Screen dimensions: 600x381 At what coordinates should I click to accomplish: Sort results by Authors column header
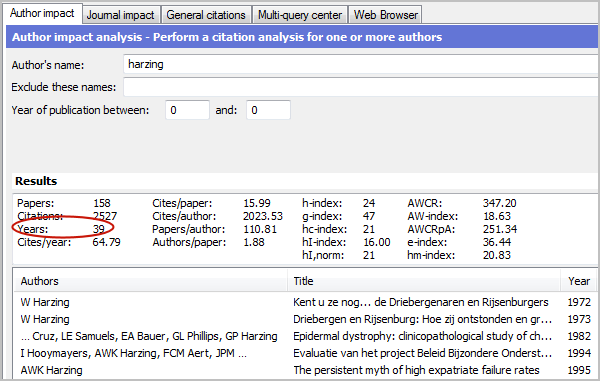point(150,281)
